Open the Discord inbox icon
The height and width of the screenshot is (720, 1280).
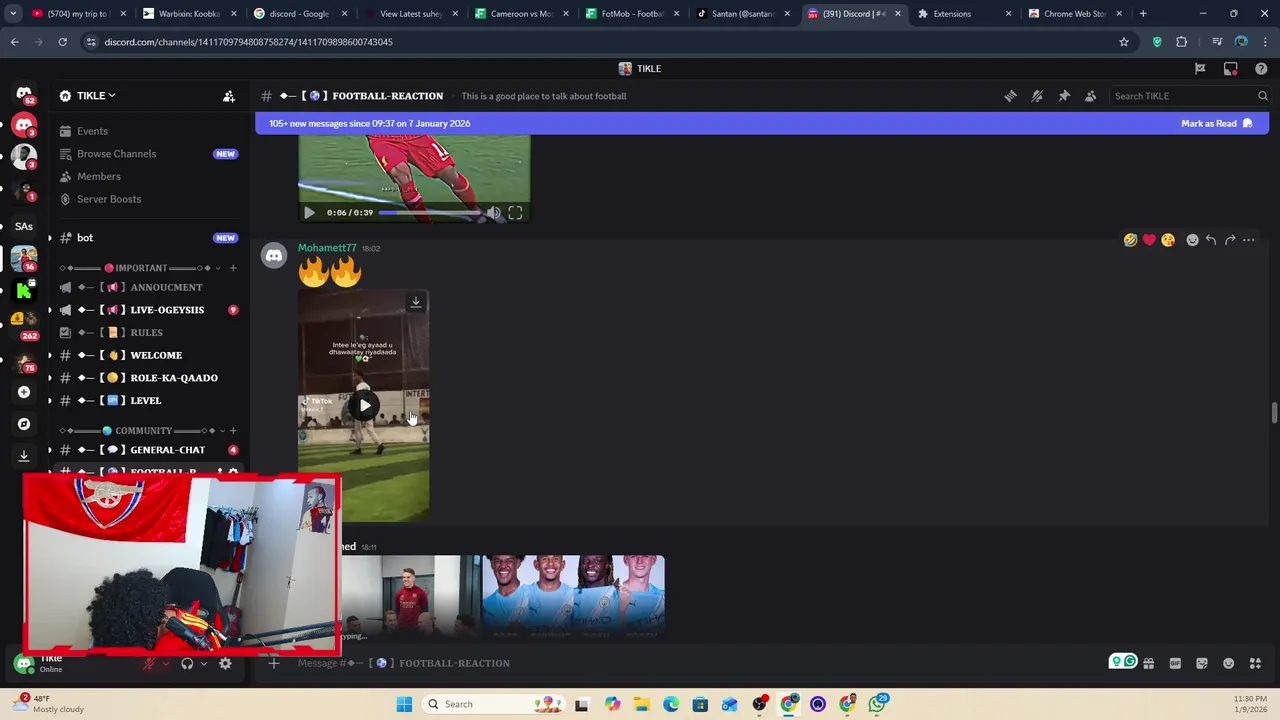[1231, 69]
